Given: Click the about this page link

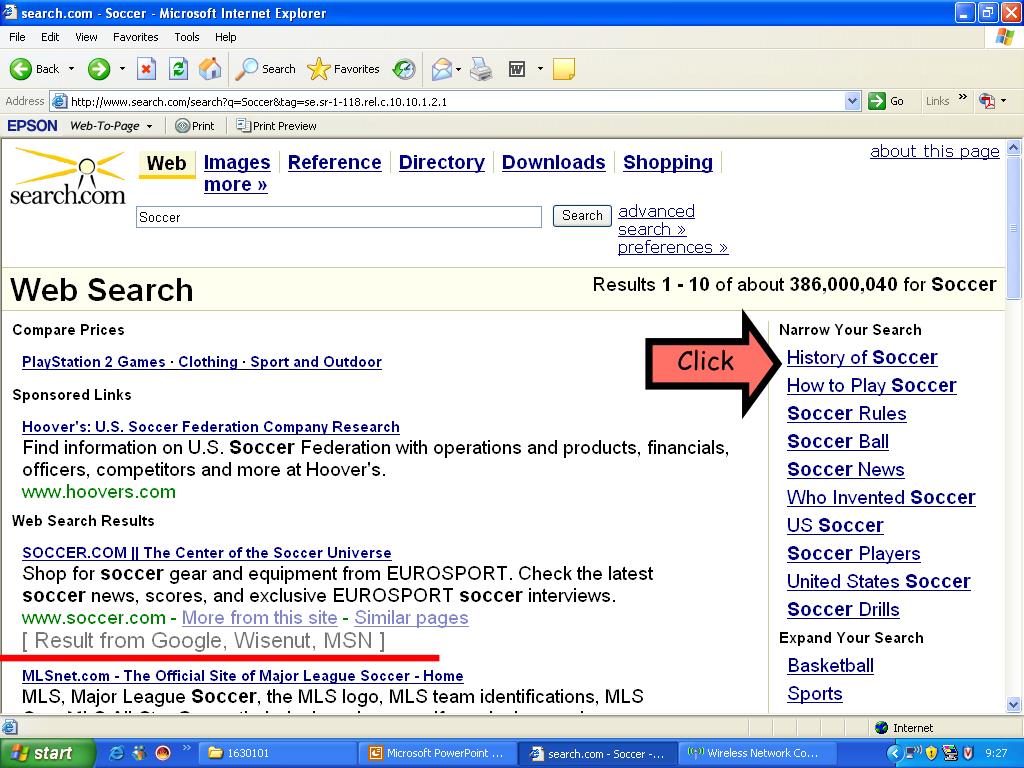Looking at the screenshot, I should coord(935,152).
